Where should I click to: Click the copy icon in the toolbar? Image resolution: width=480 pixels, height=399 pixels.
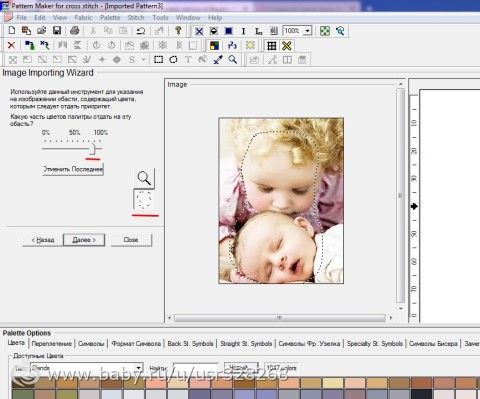pos(108,31)
